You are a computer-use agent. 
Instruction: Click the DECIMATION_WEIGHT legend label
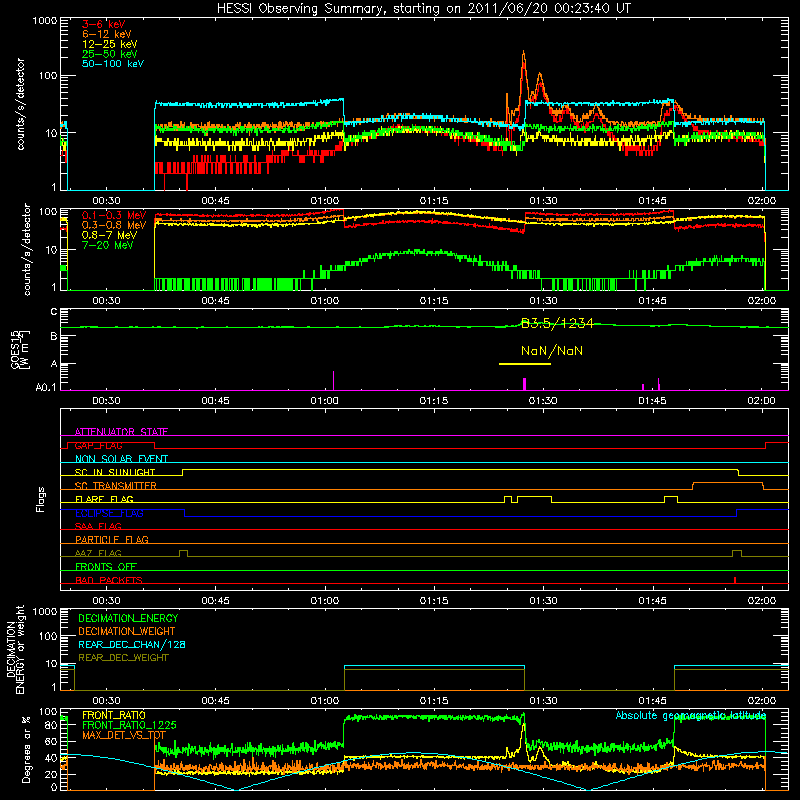tap(127, 631)
